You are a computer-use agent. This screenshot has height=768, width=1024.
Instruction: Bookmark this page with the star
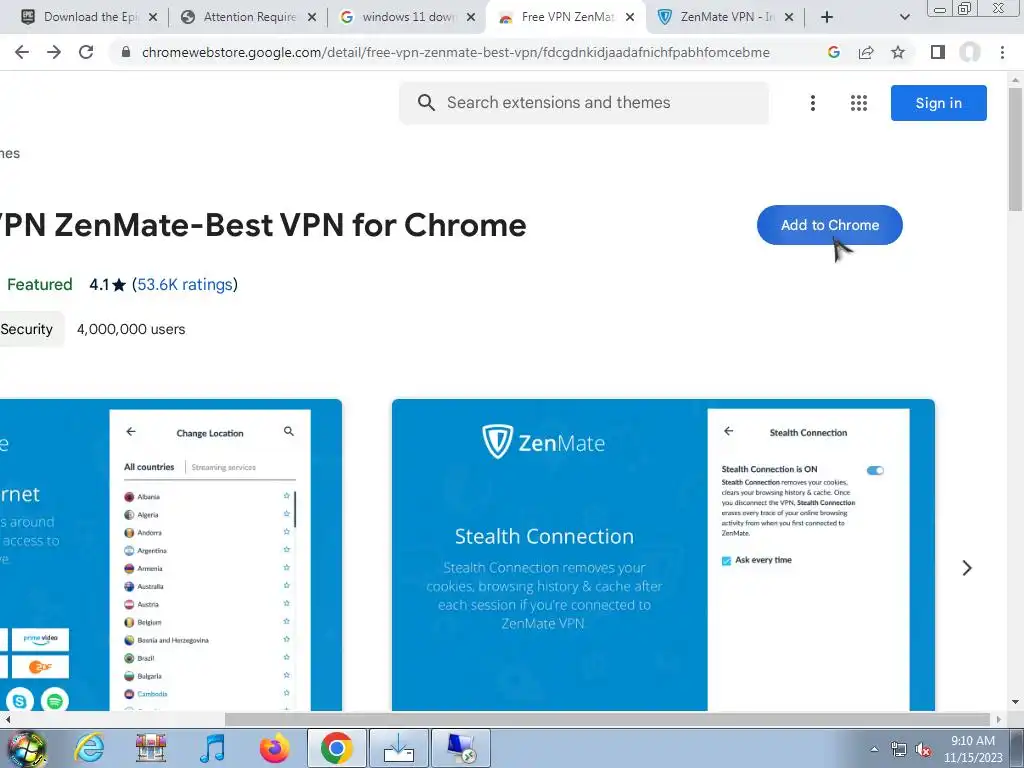click(898, 52)
